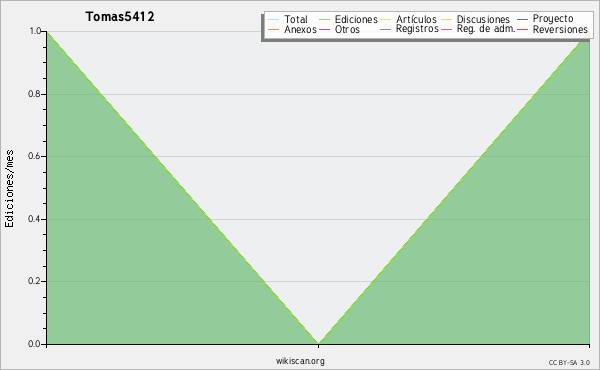Viewport: 600px width, 370px height.
Task: Click the Ediciones/mes axis label
Action: 9,189
